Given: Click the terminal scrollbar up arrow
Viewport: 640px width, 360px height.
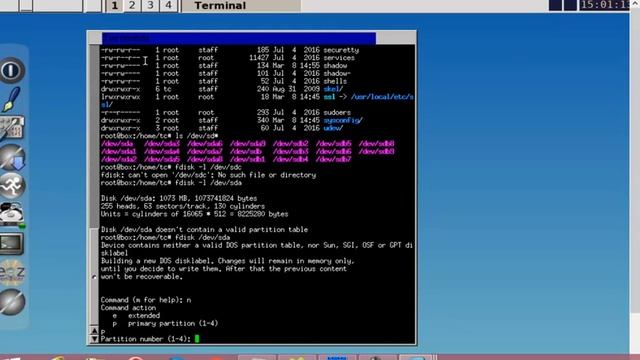Looking at the screenshot, I should (94, 330).
